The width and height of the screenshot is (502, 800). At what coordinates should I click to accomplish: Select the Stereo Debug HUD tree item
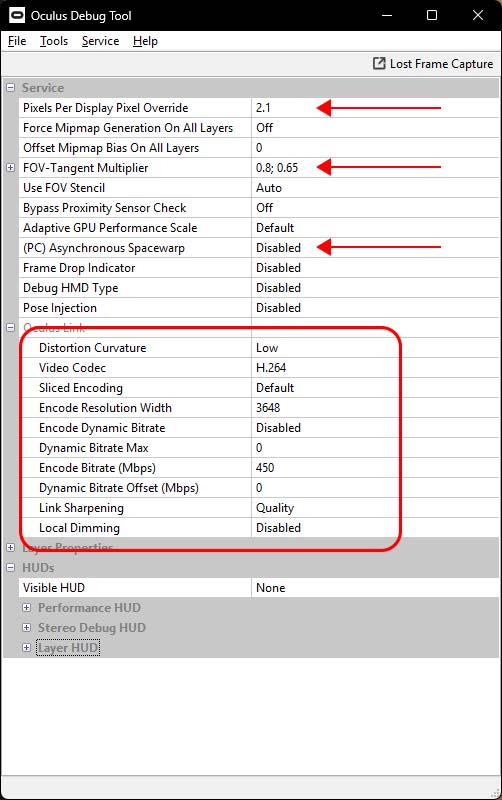click(x=92, y=628)
